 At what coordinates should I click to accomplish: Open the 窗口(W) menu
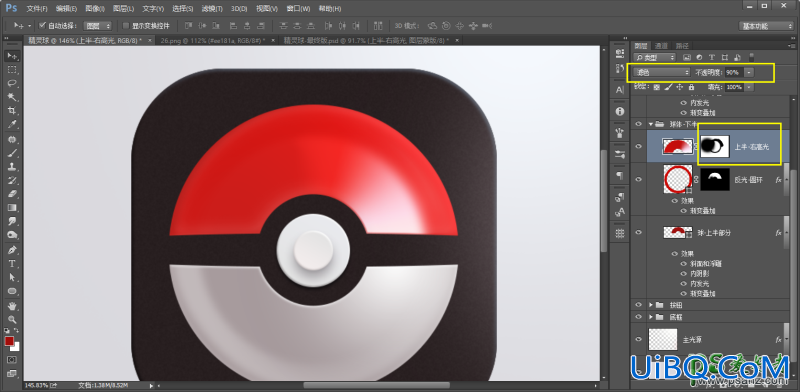click(x=298, y=9)
